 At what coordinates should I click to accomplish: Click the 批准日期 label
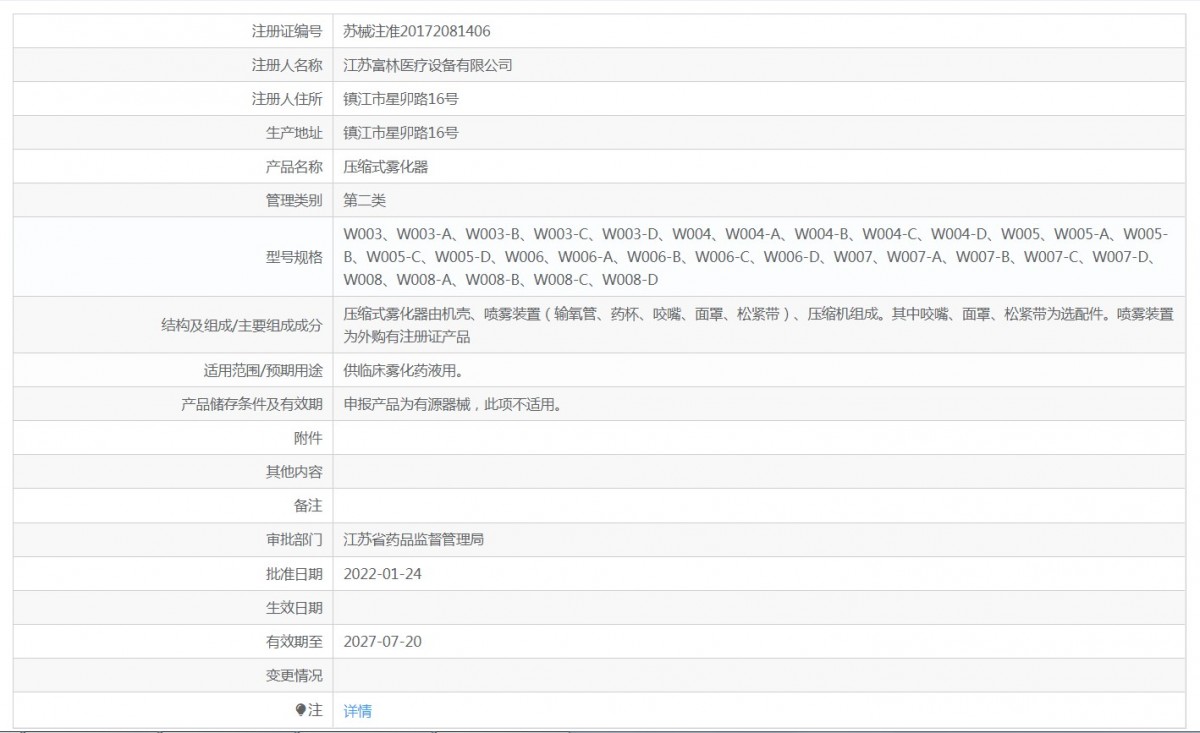pos(294,574)
